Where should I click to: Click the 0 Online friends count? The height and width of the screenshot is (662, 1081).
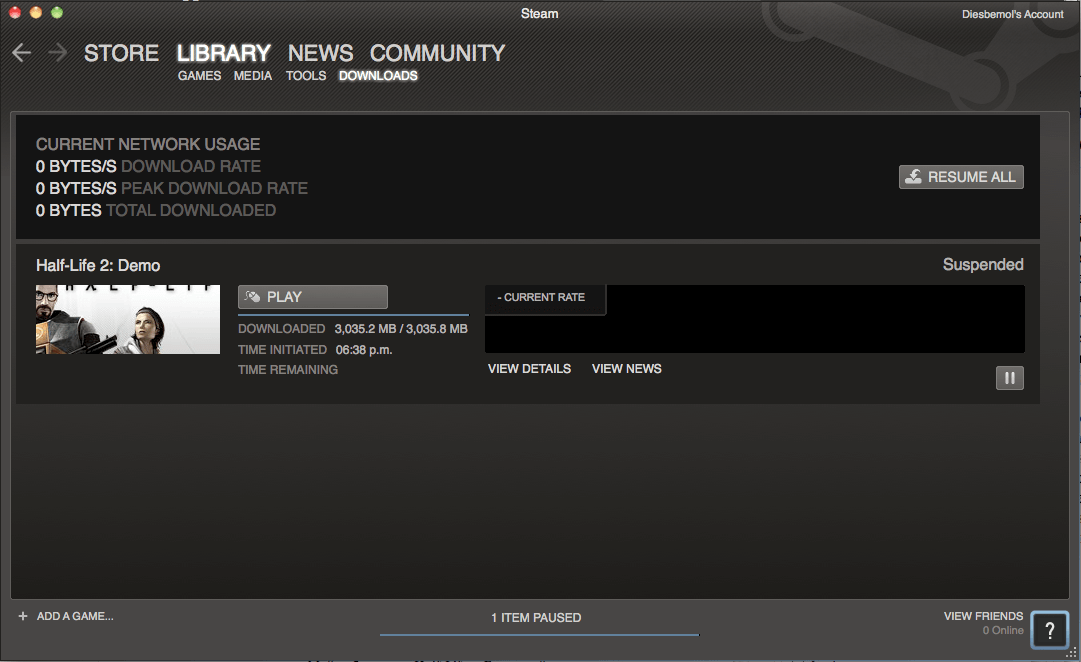coord(1003,631)
